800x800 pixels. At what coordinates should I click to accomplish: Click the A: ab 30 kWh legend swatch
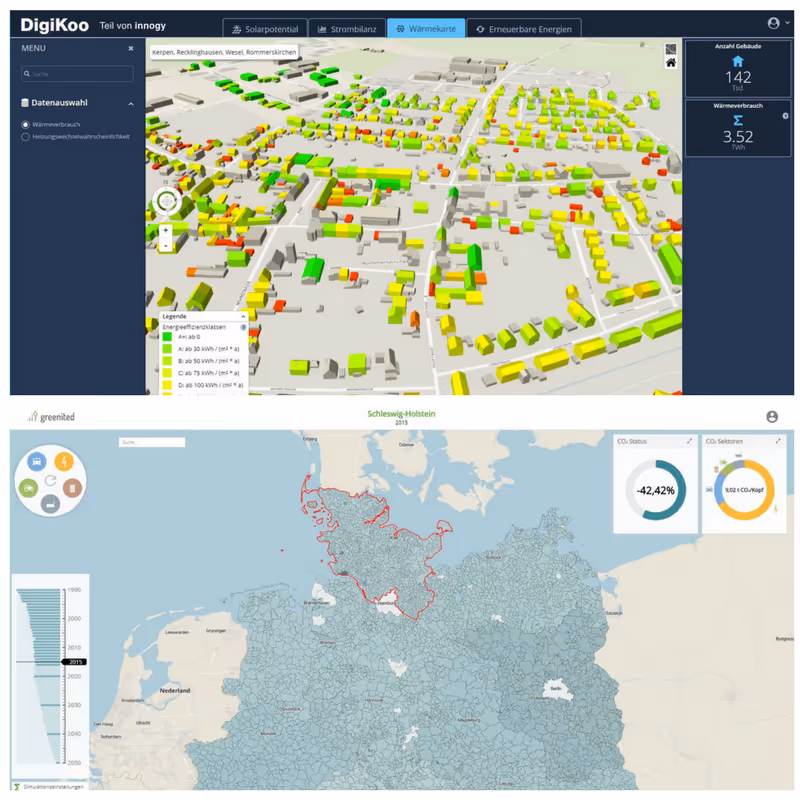[167, 349]
